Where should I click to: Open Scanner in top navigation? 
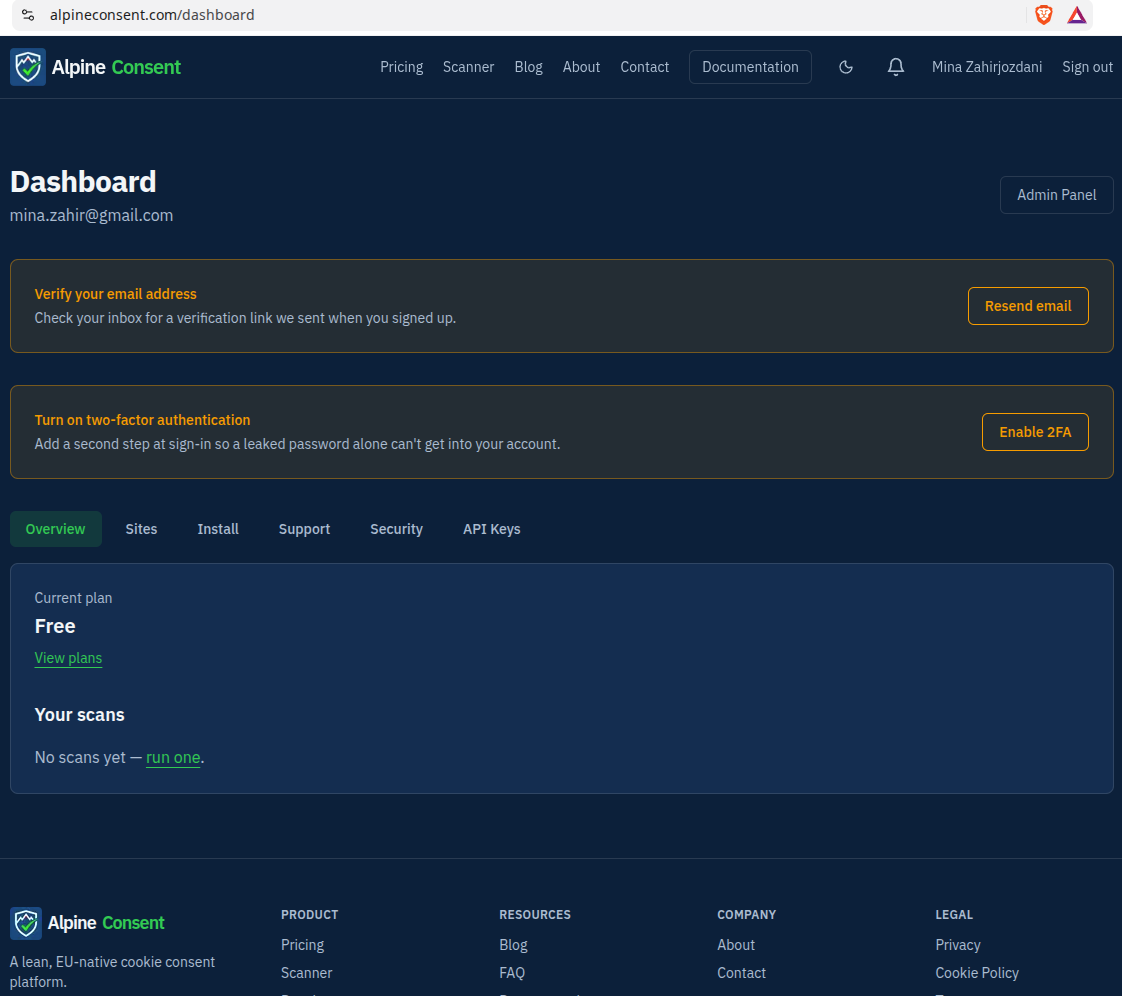coord(468,67)
